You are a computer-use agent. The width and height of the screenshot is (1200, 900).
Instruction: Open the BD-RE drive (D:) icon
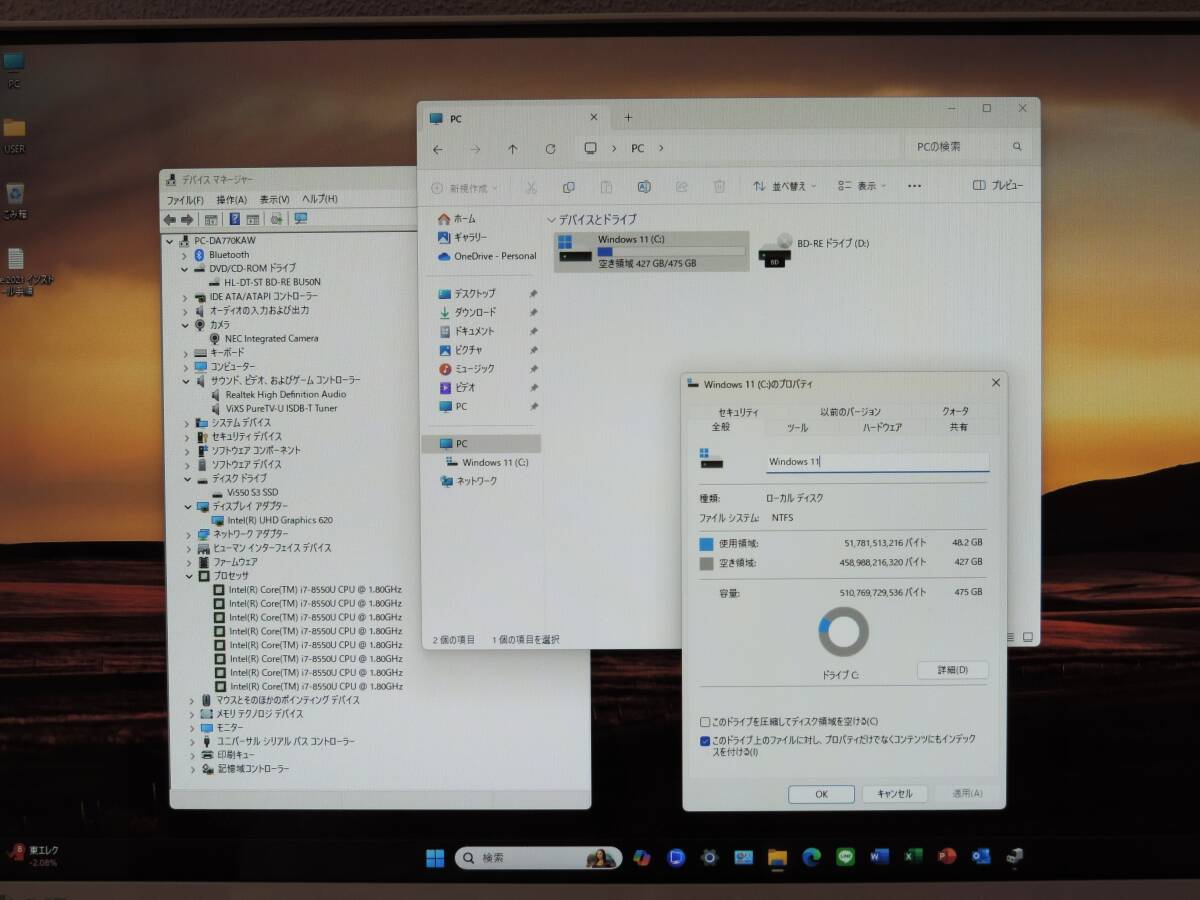tap(776, 249)
